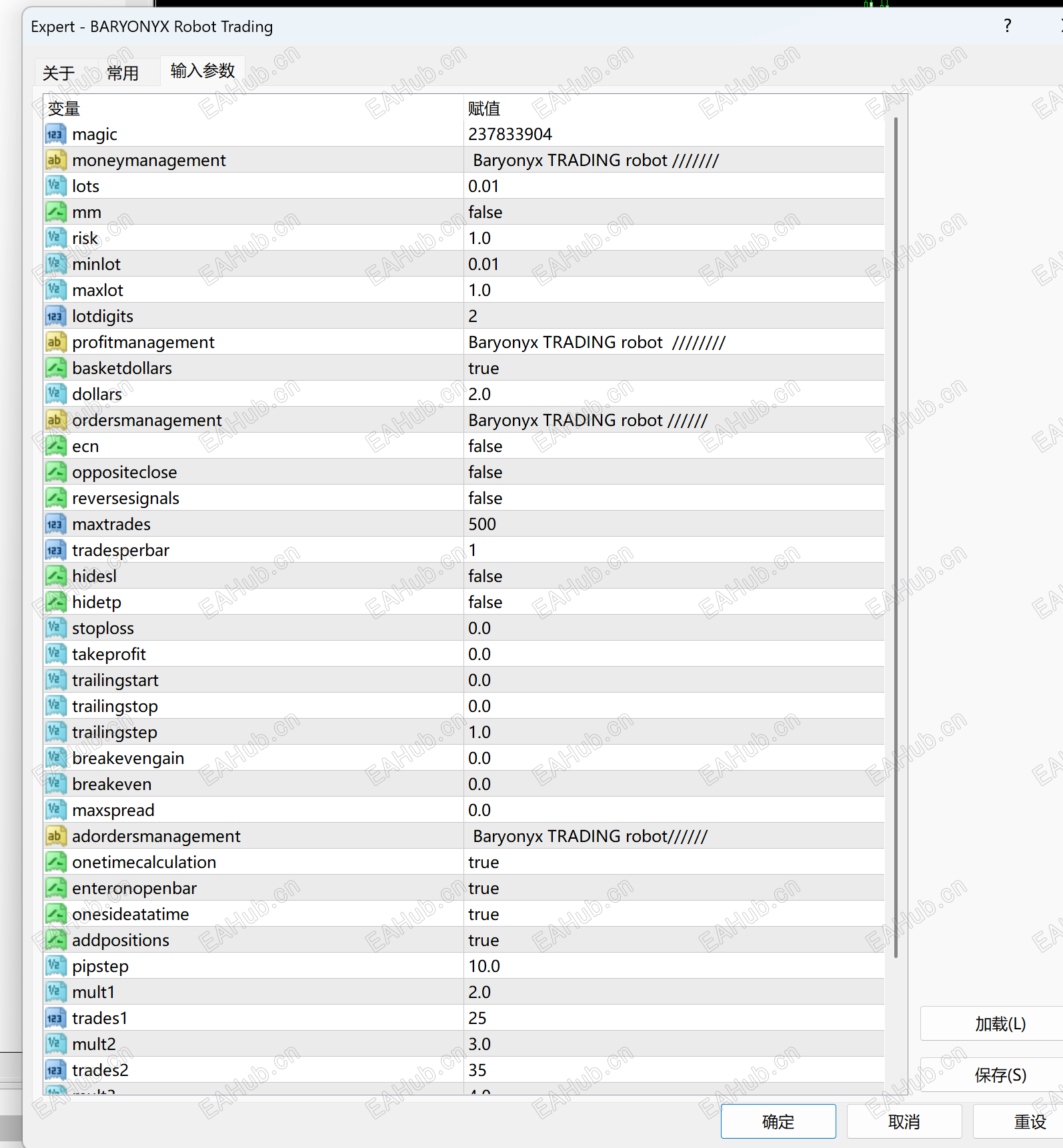The height and width of the screenshot is (1148, 1063).
Task: Click the string icon beside profitmanagement
Action: tap(55, 342)
